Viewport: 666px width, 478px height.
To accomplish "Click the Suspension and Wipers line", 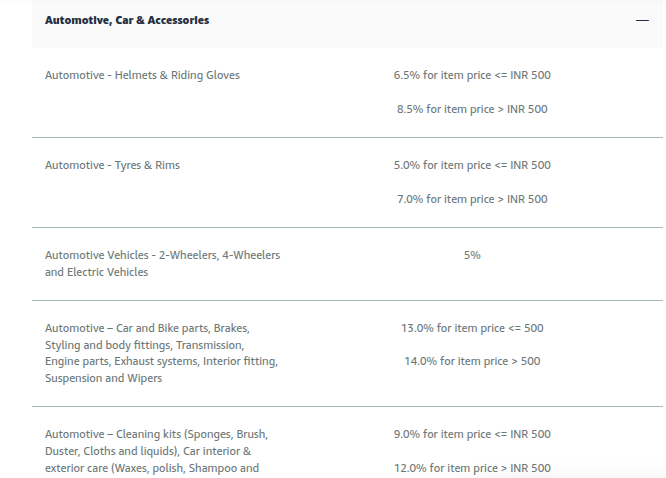I will [104, 378].
